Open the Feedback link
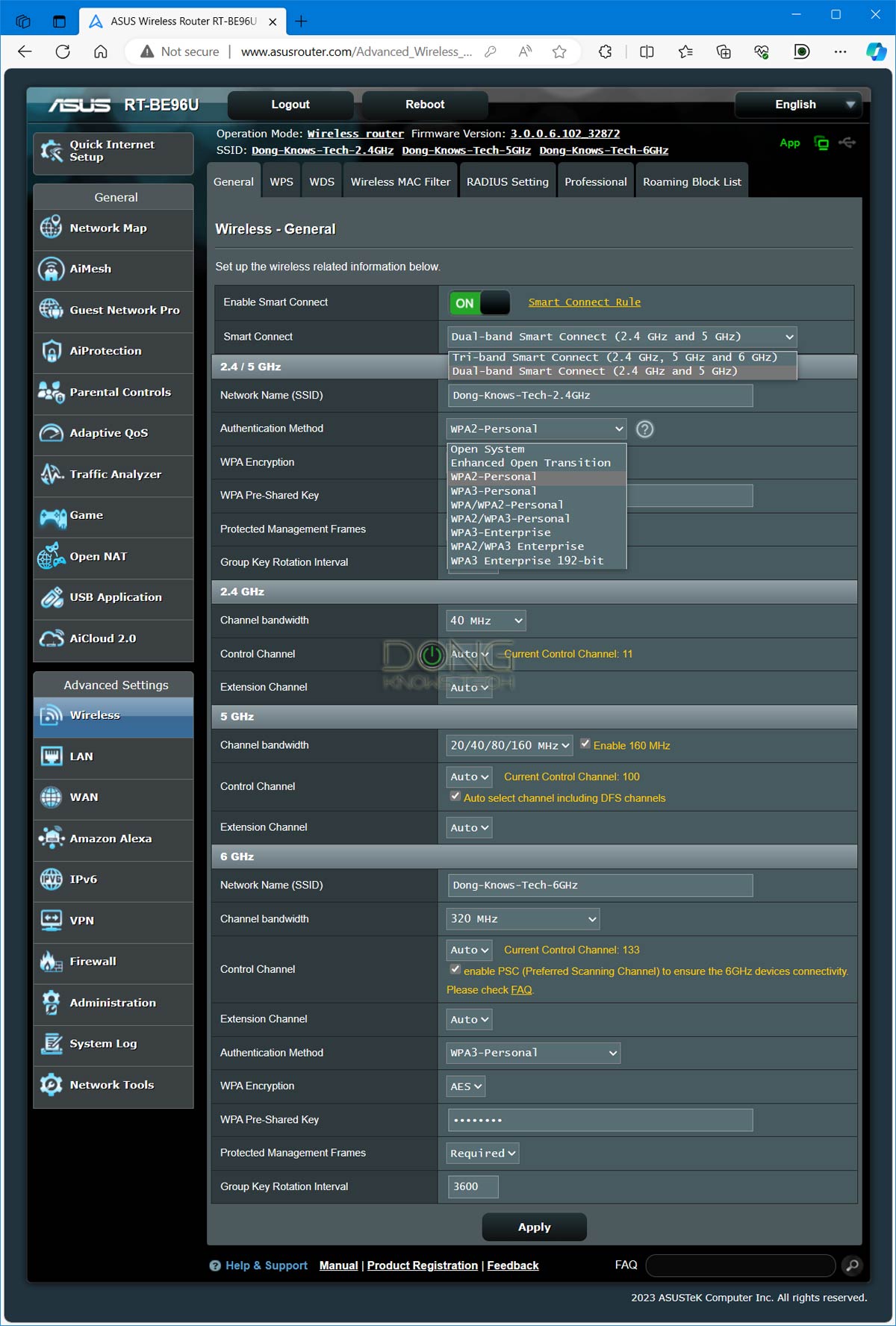This screenshot has width=896, height=1326. tap(513, 1266)
